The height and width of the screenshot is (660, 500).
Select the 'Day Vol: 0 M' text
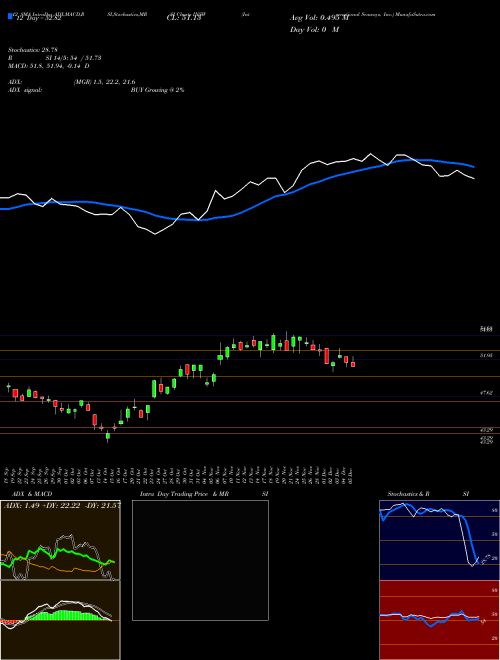tap(314, 30)
